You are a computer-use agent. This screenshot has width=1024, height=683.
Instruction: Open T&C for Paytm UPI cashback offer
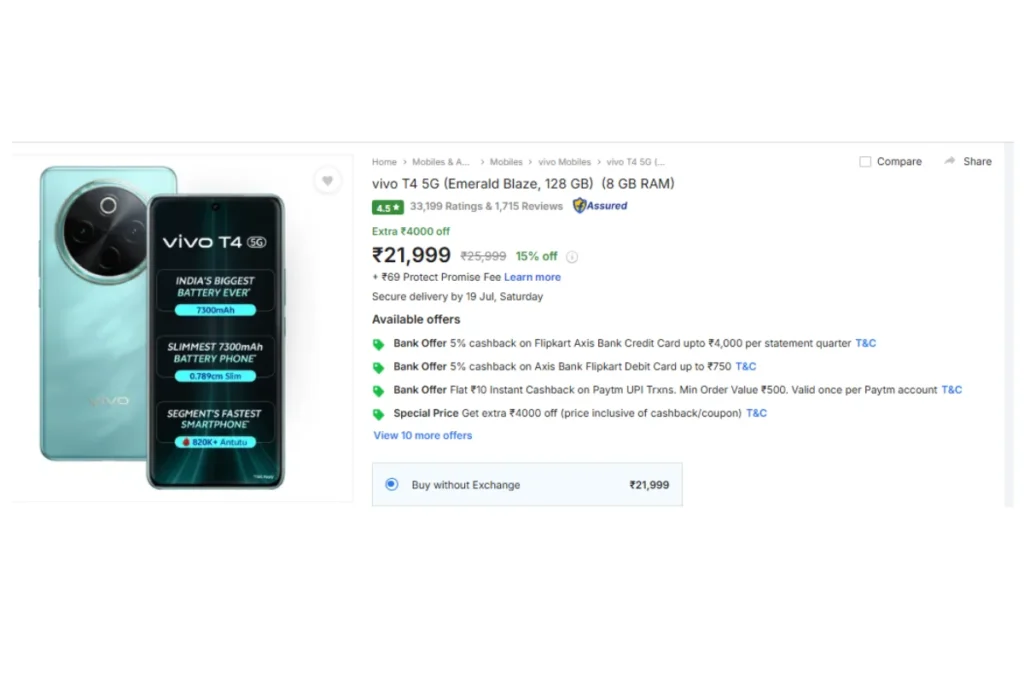952,390
